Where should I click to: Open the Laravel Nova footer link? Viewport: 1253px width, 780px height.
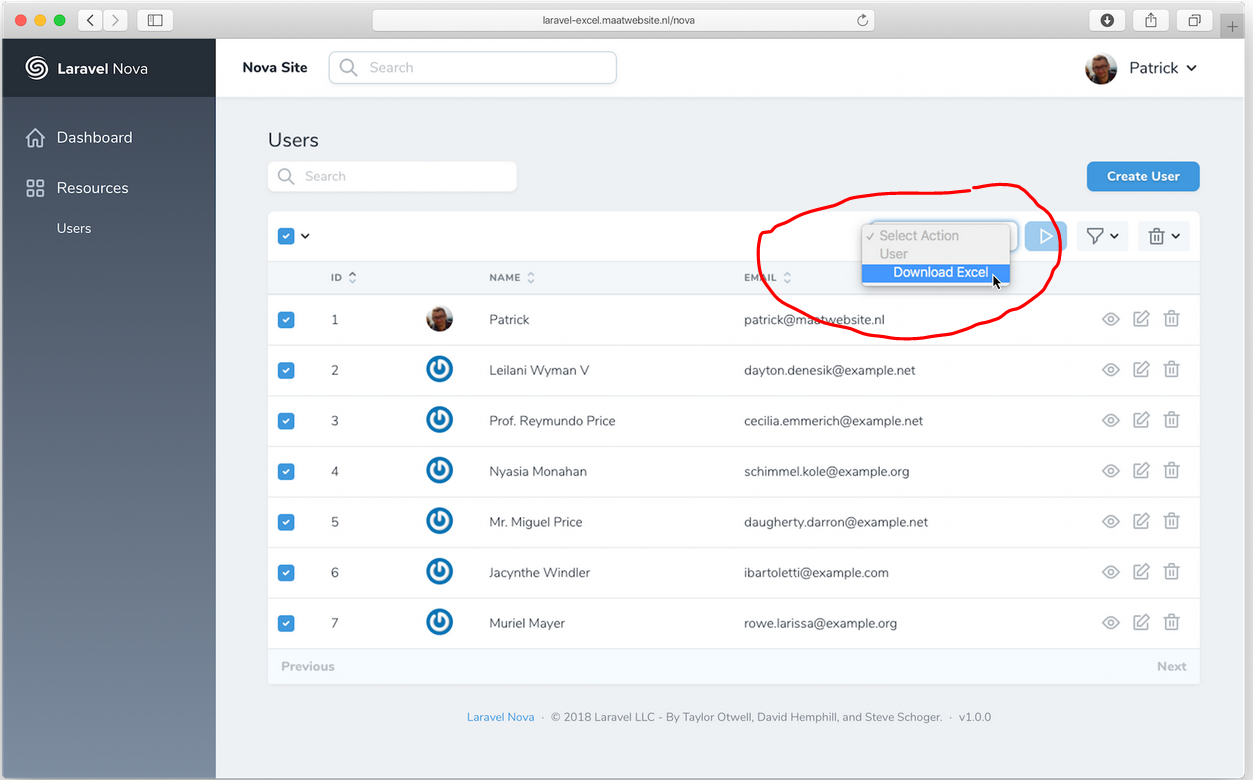click(500, 716)
